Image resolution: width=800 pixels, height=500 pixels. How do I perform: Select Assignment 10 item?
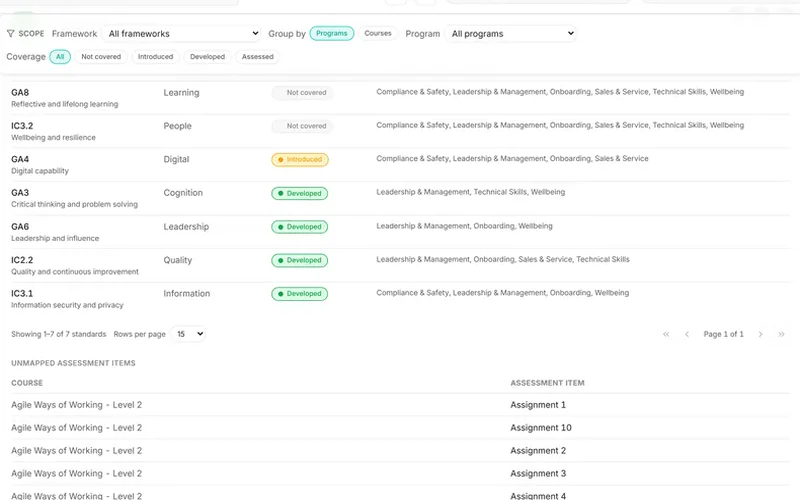coord(541,428)
